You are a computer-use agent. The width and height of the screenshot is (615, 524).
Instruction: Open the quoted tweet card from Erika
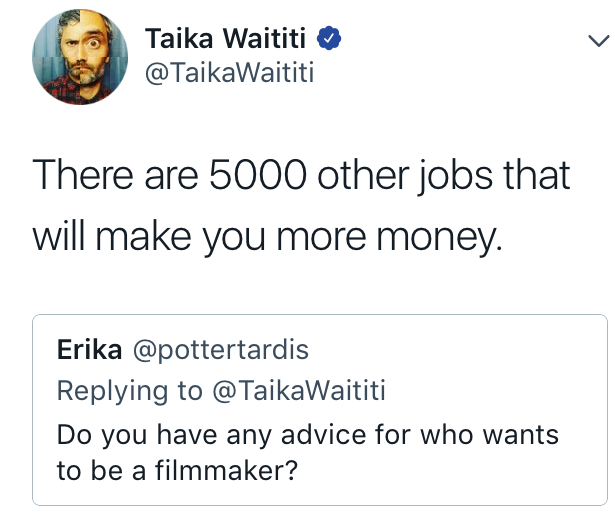pyautogui.click(x=320, y=410)
